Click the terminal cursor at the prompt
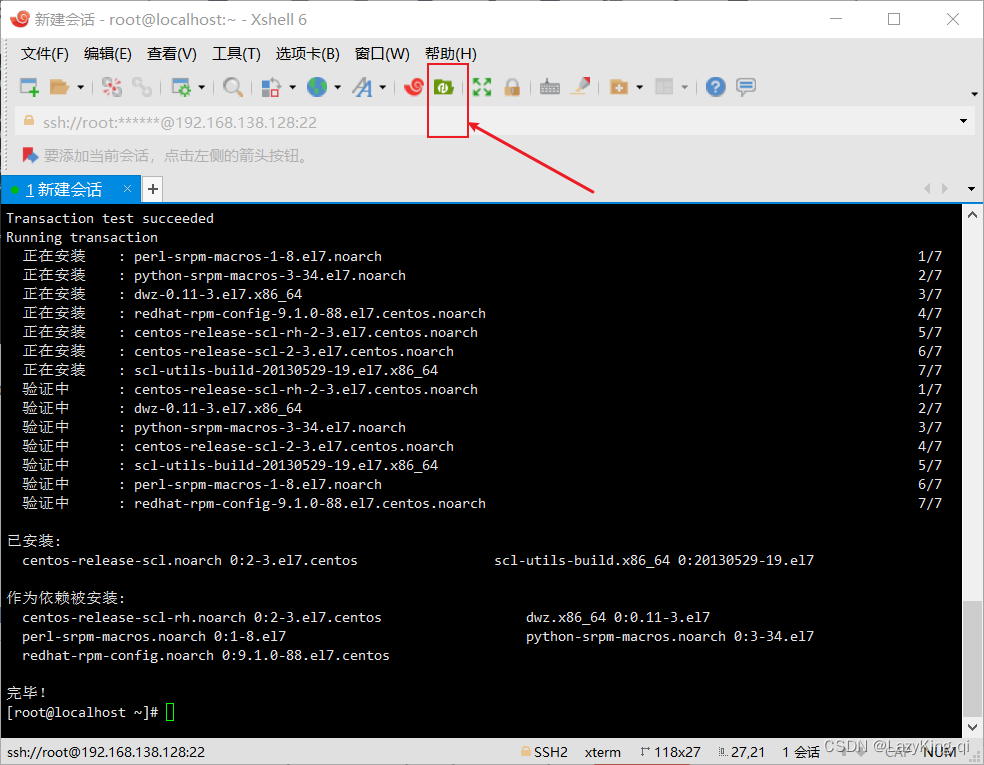 (170, 712)
